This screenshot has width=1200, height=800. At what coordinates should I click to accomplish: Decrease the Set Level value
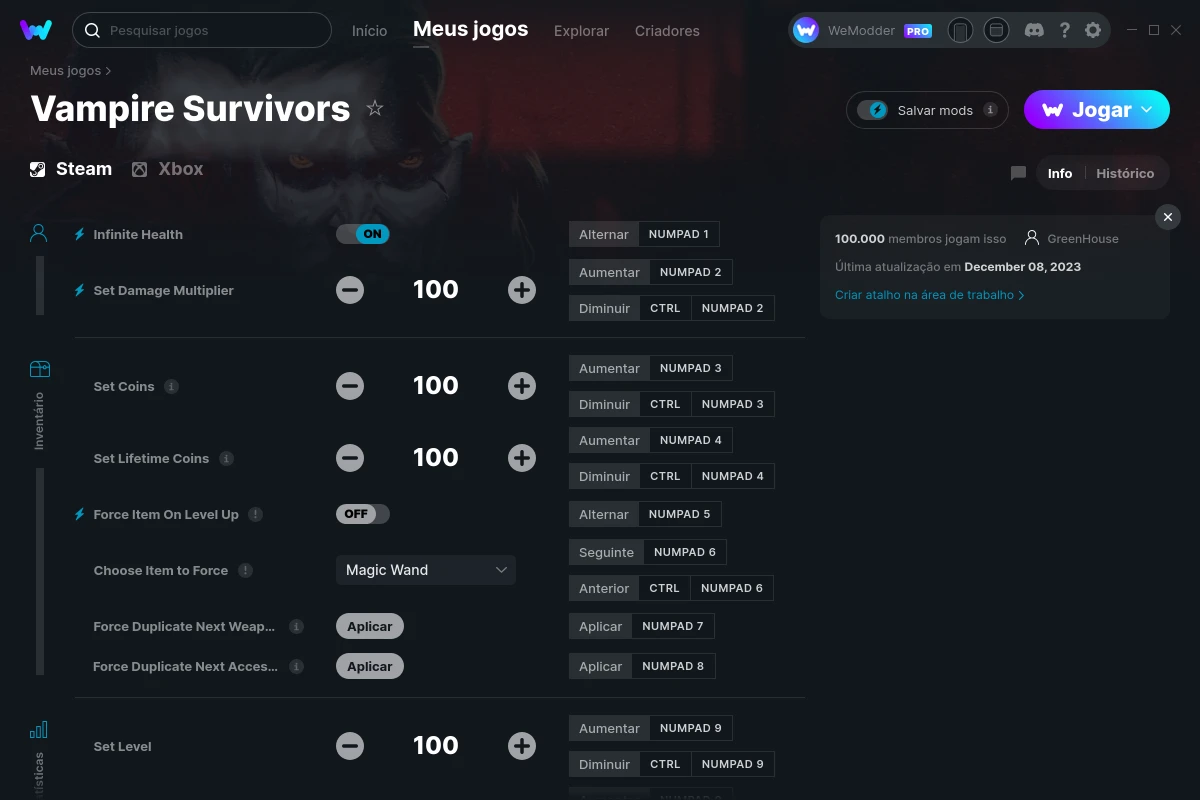pos(350,746)
